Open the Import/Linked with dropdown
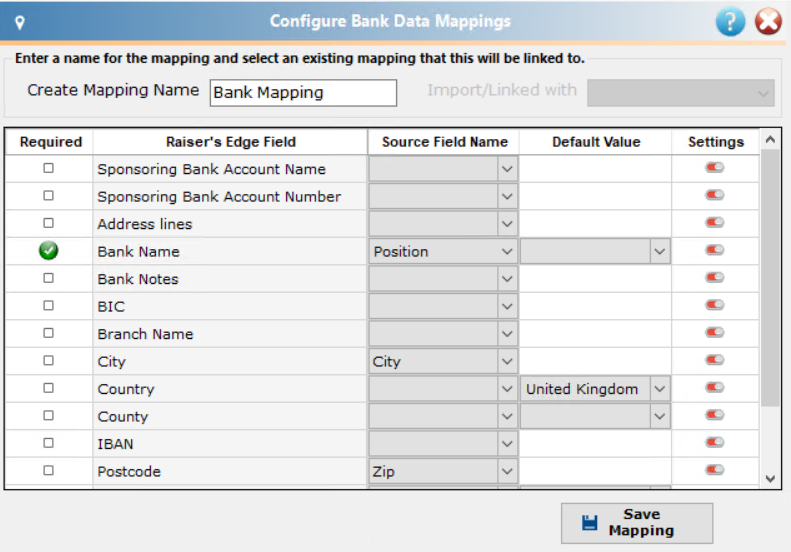The width and height of the screenshot is (791, 552). [x=681, y=93]
